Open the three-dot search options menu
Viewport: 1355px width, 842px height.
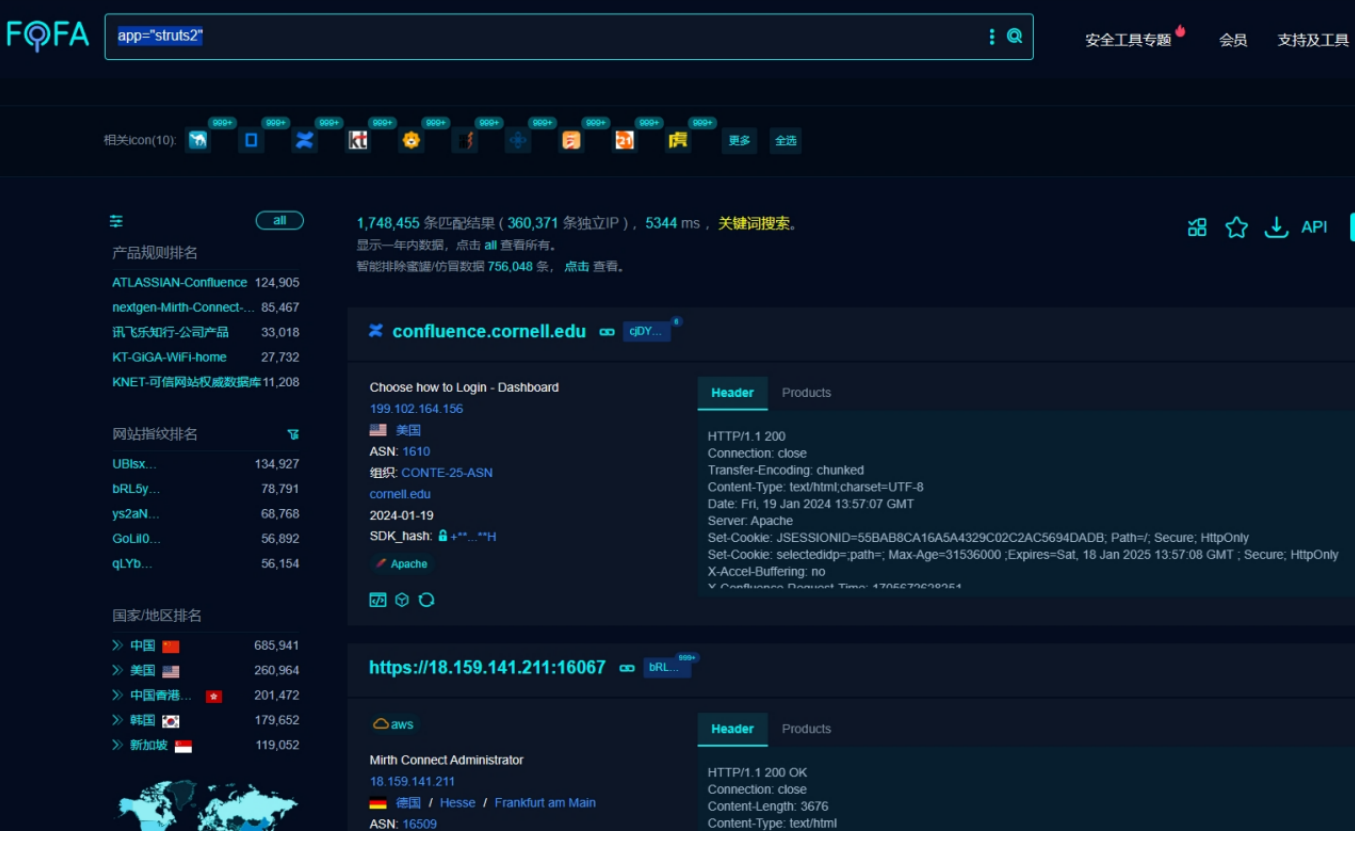click(x=992, y=36)
